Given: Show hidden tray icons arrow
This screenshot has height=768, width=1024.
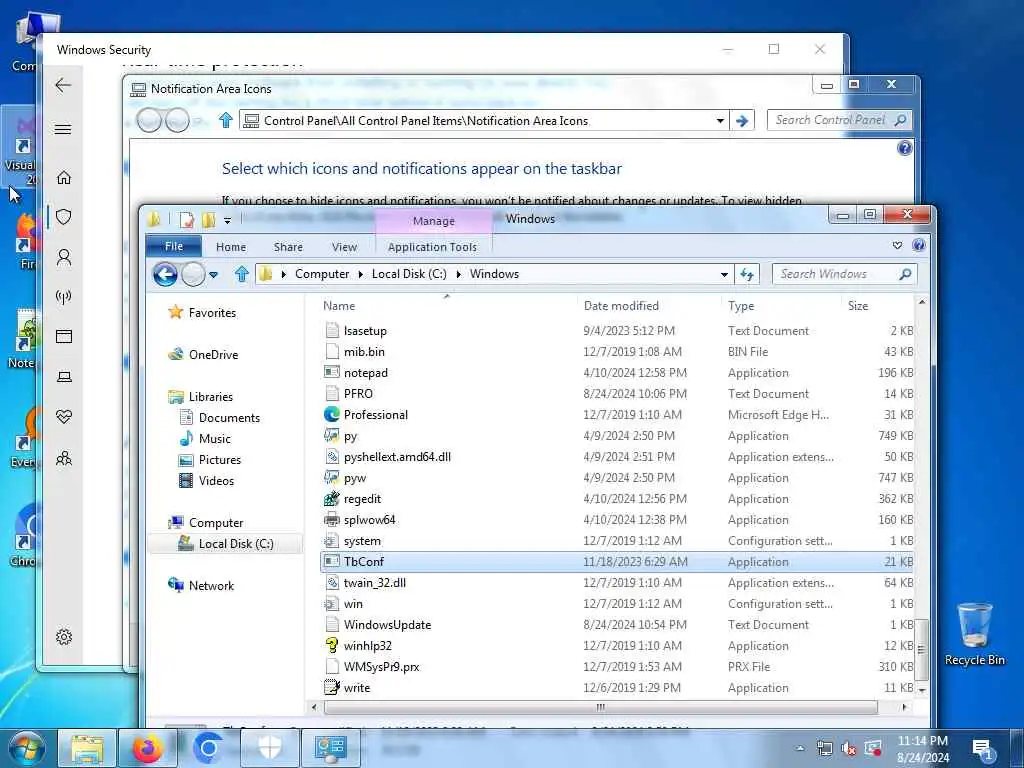Looking at the screenshot, I should tap(800, 749).
